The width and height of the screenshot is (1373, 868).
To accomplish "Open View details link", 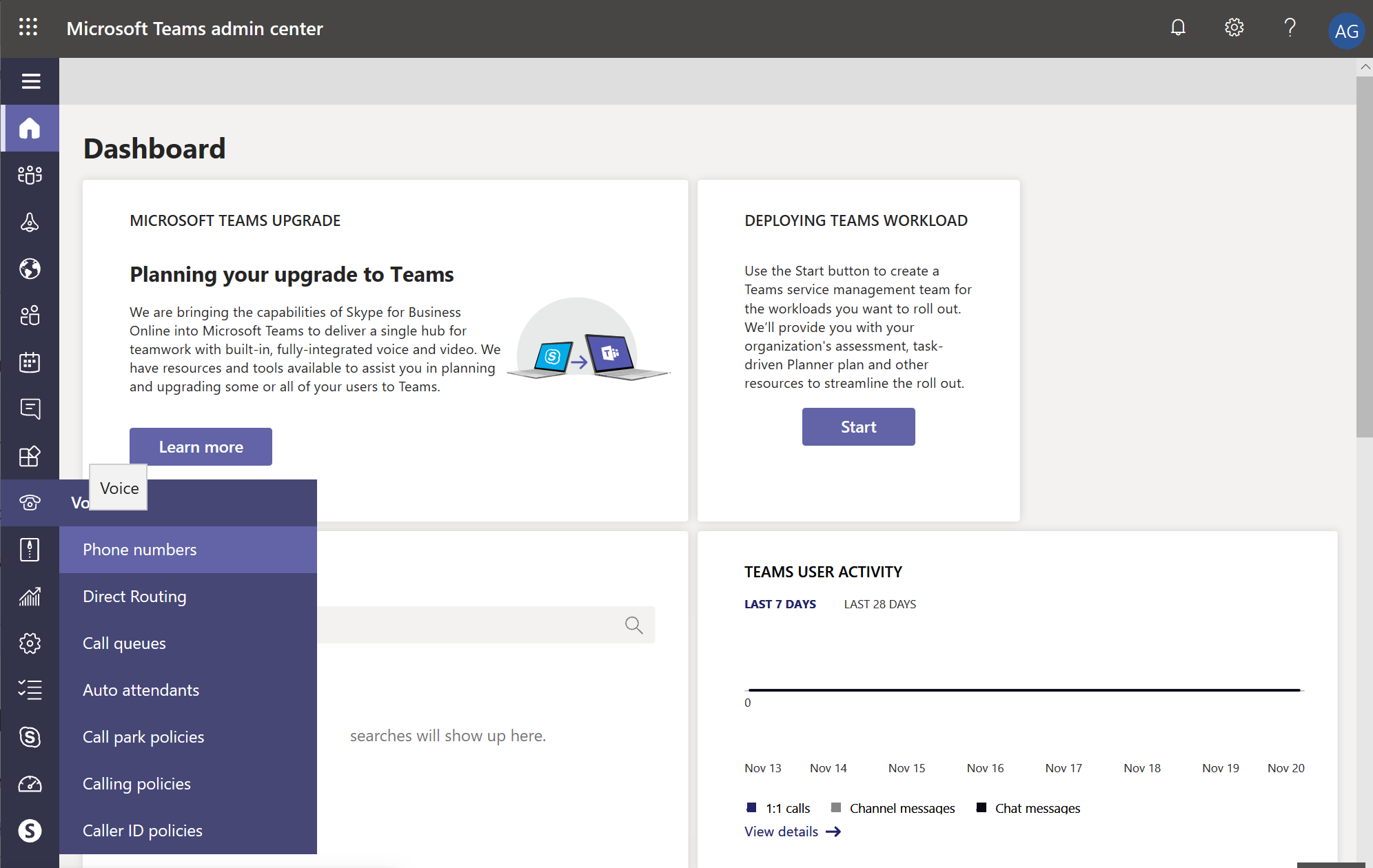I will tap(793, 831).
